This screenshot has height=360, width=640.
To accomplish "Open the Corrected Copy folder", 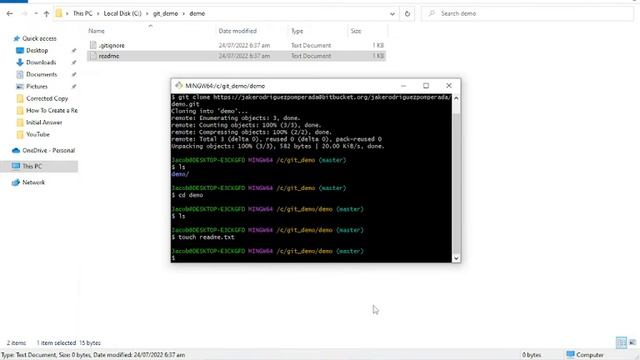I will (x=47, y=98).
